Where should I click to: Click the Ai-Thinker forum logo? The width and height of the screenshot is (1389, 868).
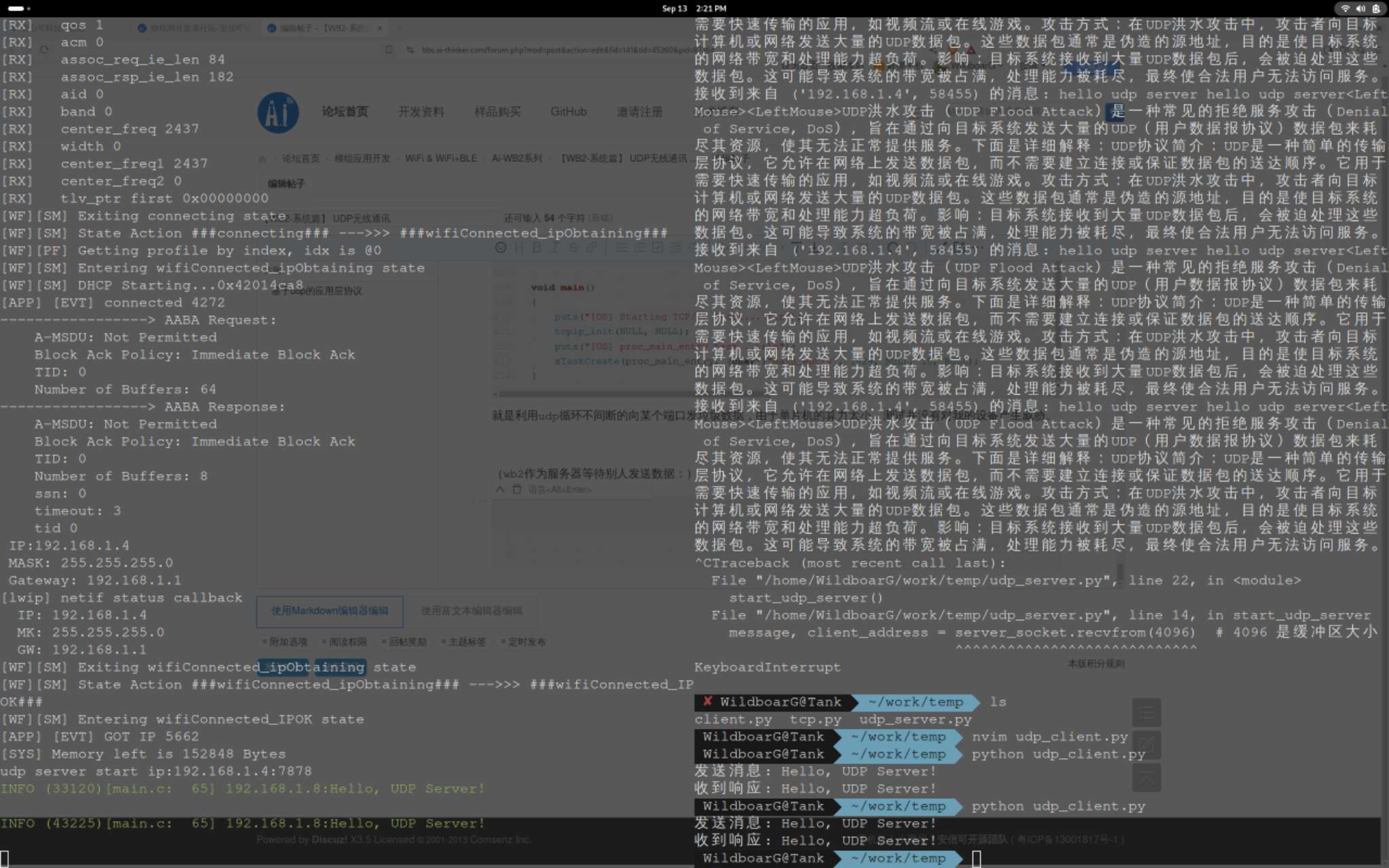(278, 113)
